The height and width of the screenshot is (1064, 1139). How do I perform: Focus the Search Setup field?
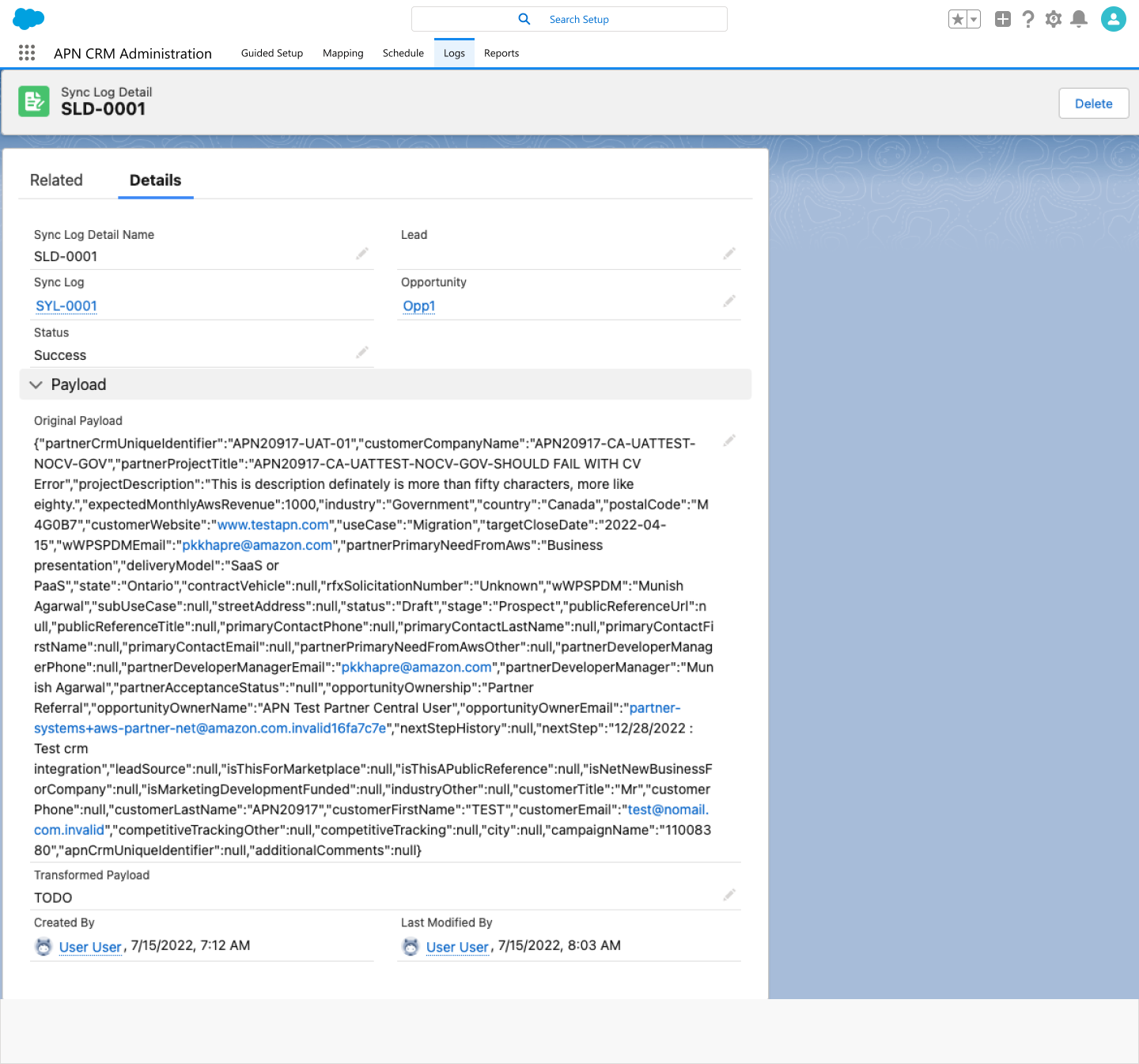569,19
